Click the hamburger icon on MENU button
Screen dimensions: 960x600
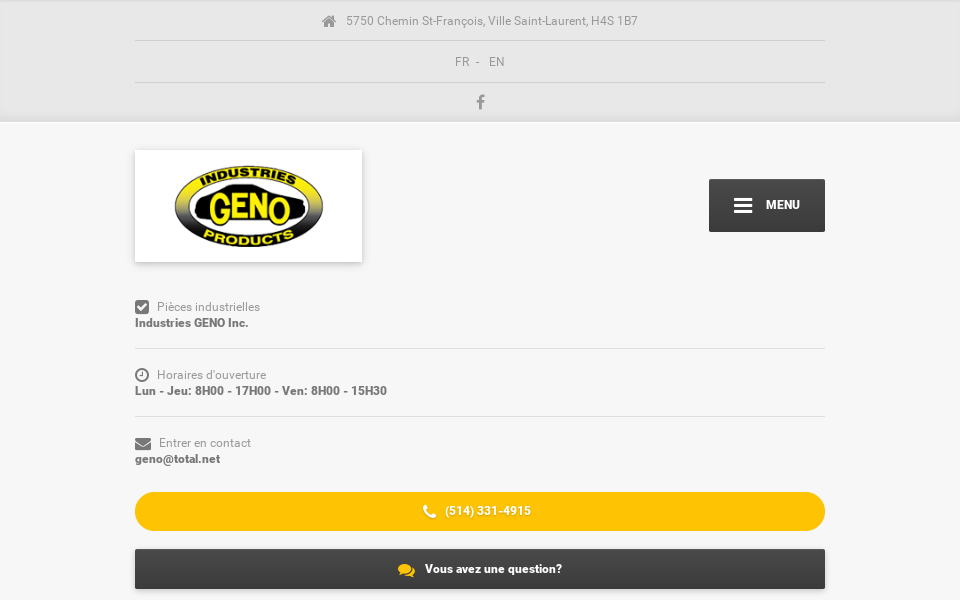point(742,205)
